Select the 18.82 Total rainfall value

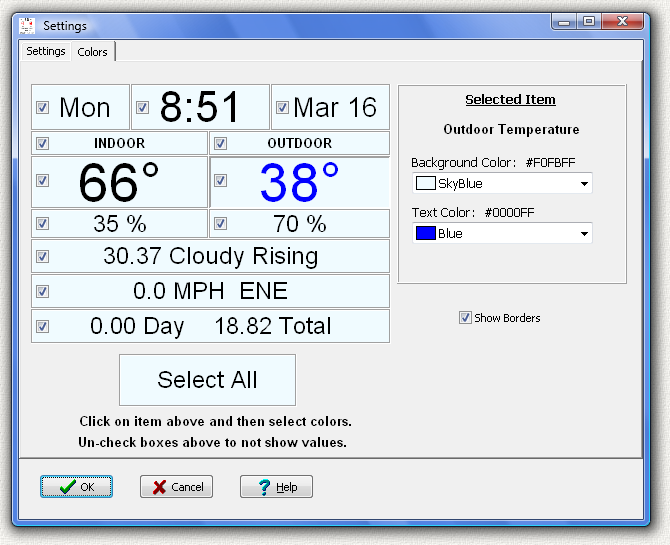(273, 326)
